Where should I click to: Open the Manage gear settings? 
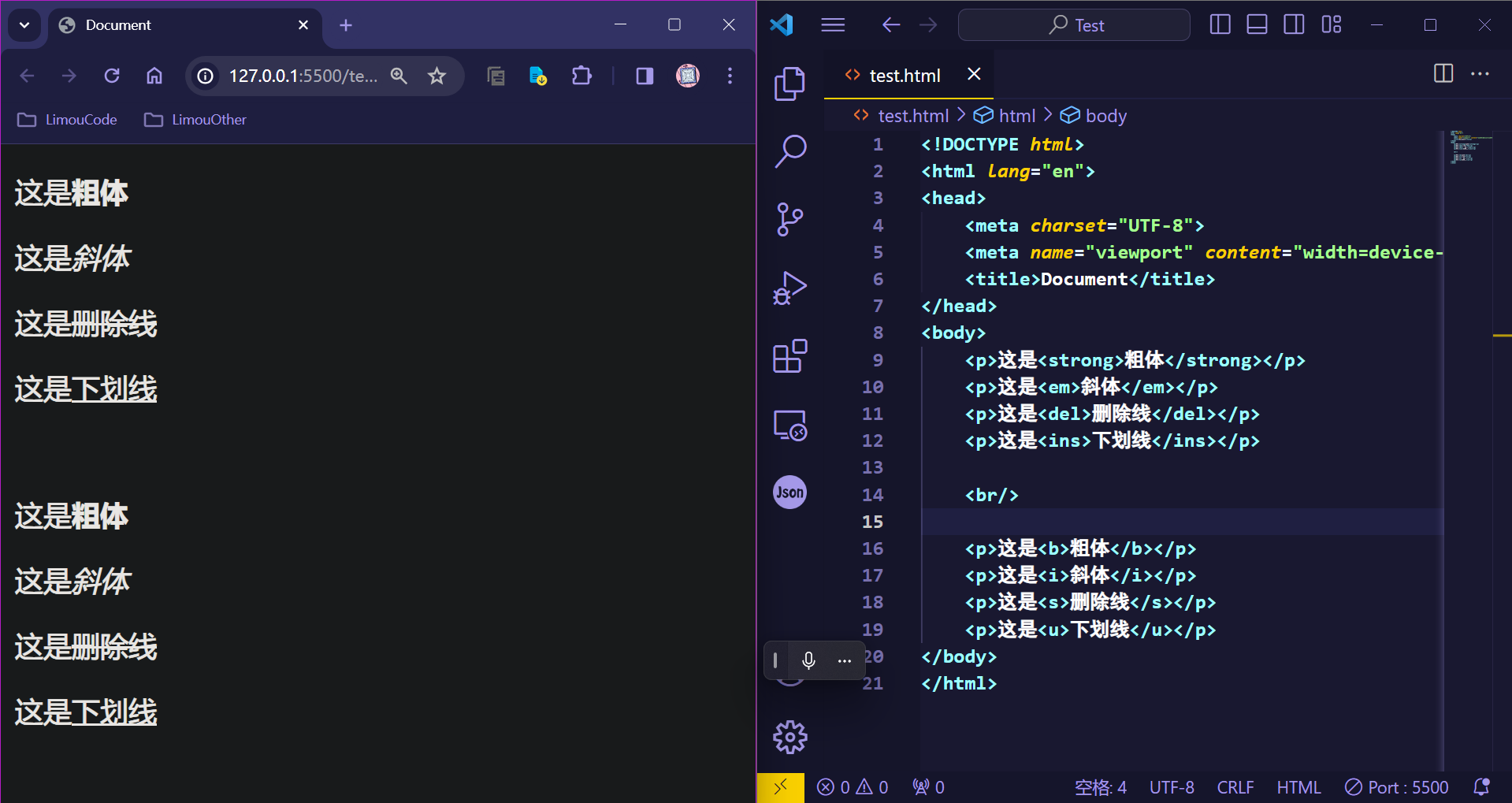tap(789, 738)
